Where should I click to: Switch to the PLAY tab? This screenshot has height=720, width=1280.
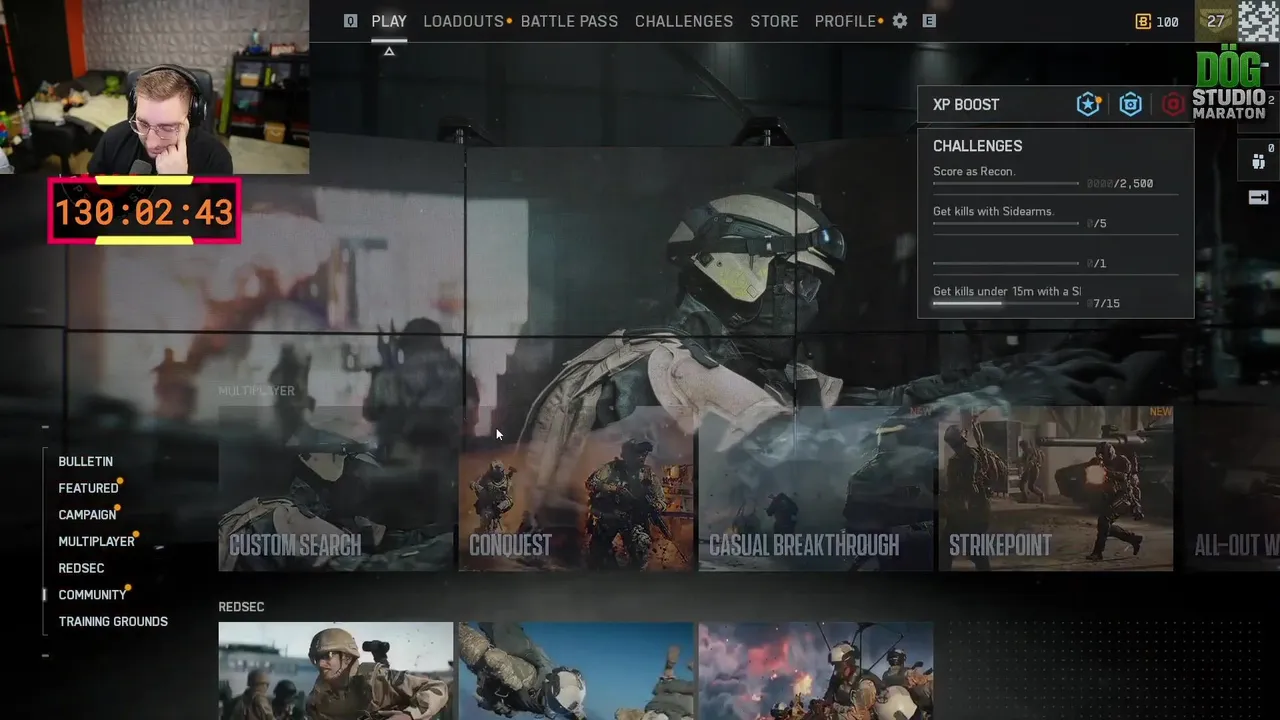(389, 21)
